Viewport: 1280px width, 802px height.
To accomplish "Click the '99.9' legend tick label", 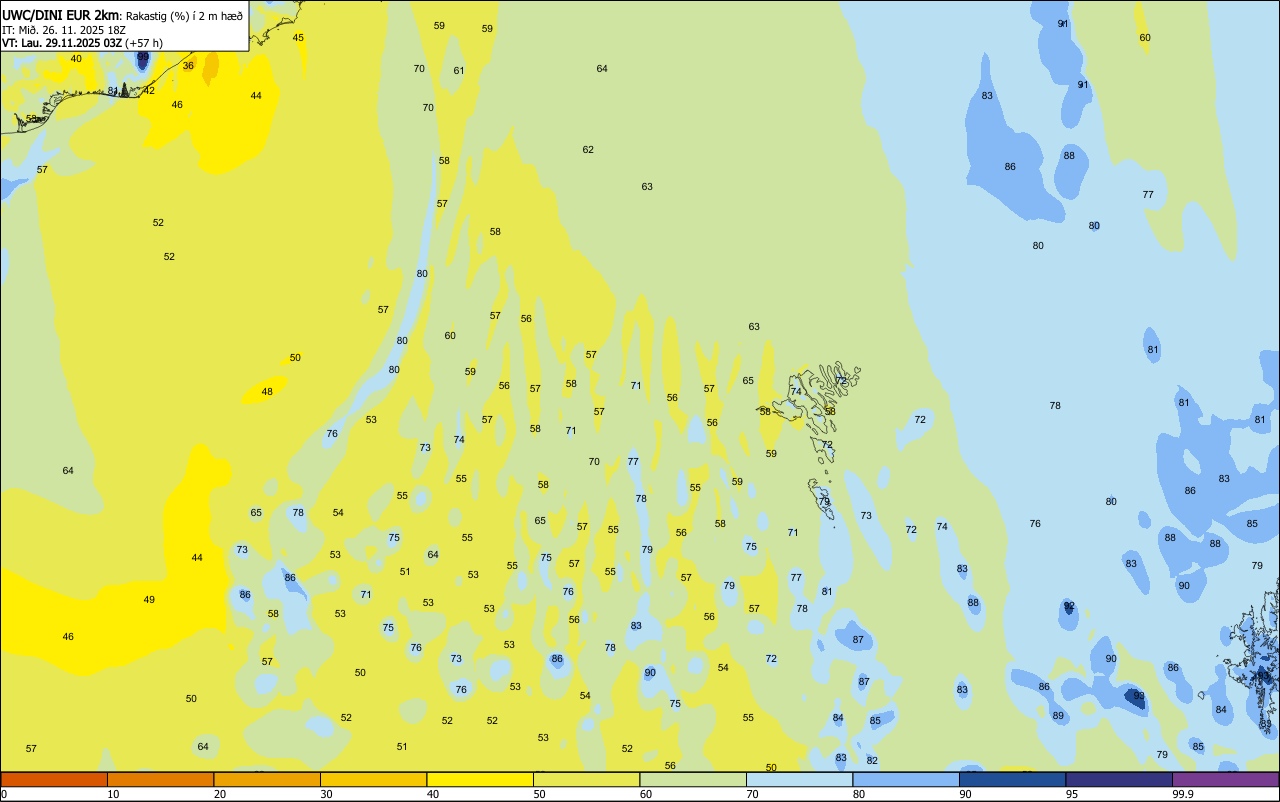I will [x=1183, y=794].
